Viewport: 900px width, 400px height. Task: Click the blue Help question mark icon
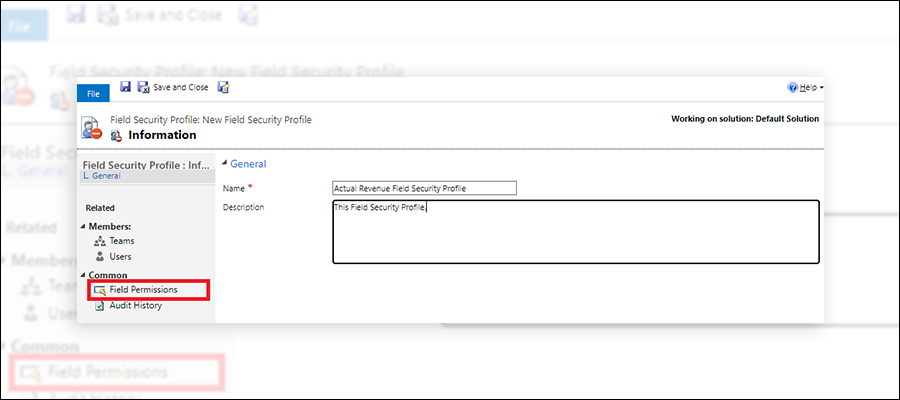pyautogui.click(x=793, y=87)
